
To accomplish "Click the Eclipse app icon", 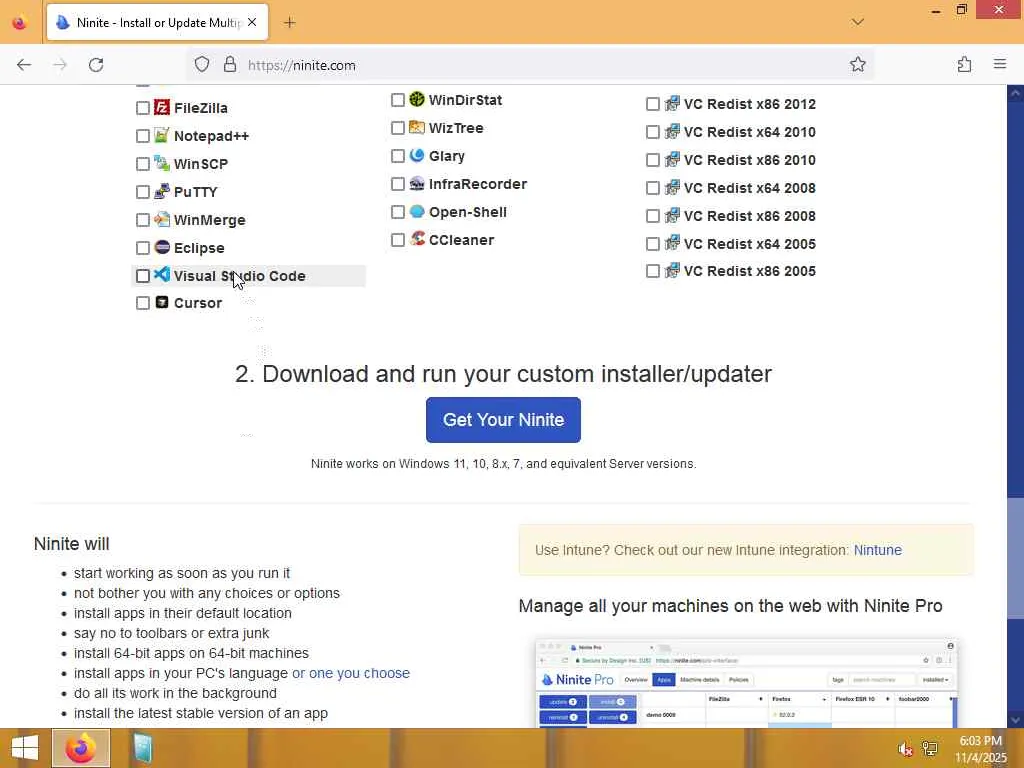I will coord(162,248).
